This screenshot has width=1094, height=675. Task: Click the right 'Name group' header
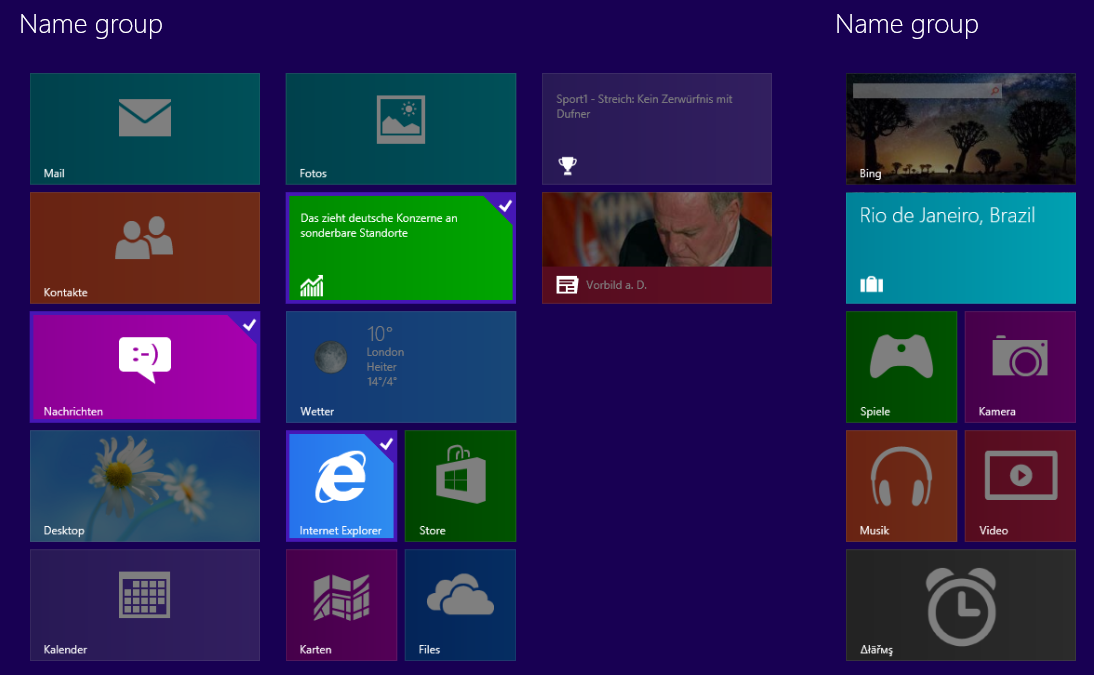tap(907, 24)
